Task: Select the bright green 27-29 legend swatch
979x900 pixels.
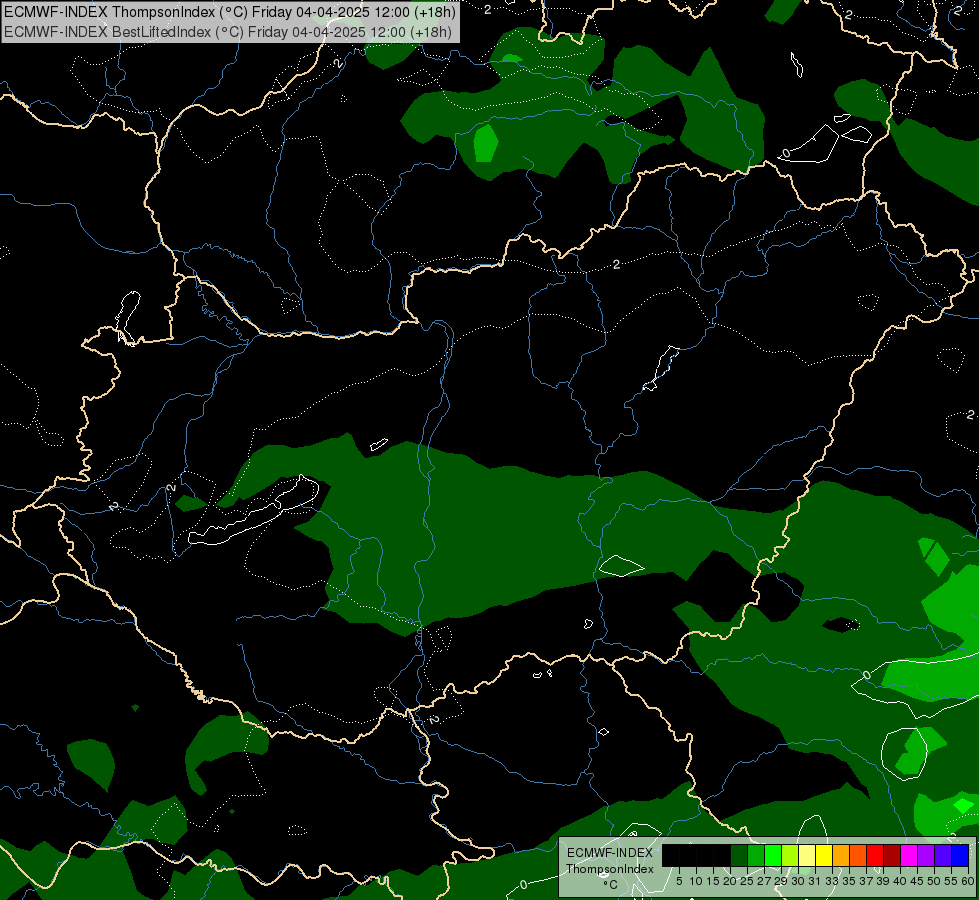Action: (x=773, y=855)
